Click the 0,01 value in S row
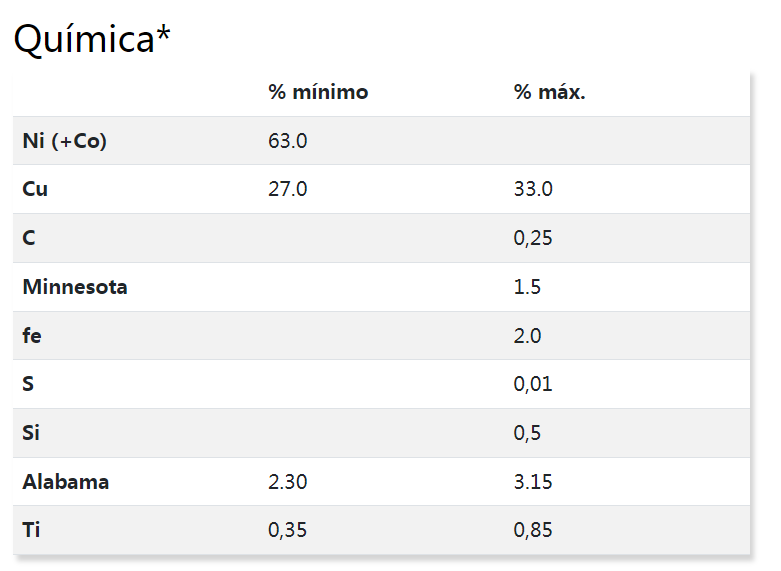This screenshot has height=571, width=781. pos(533,384)
